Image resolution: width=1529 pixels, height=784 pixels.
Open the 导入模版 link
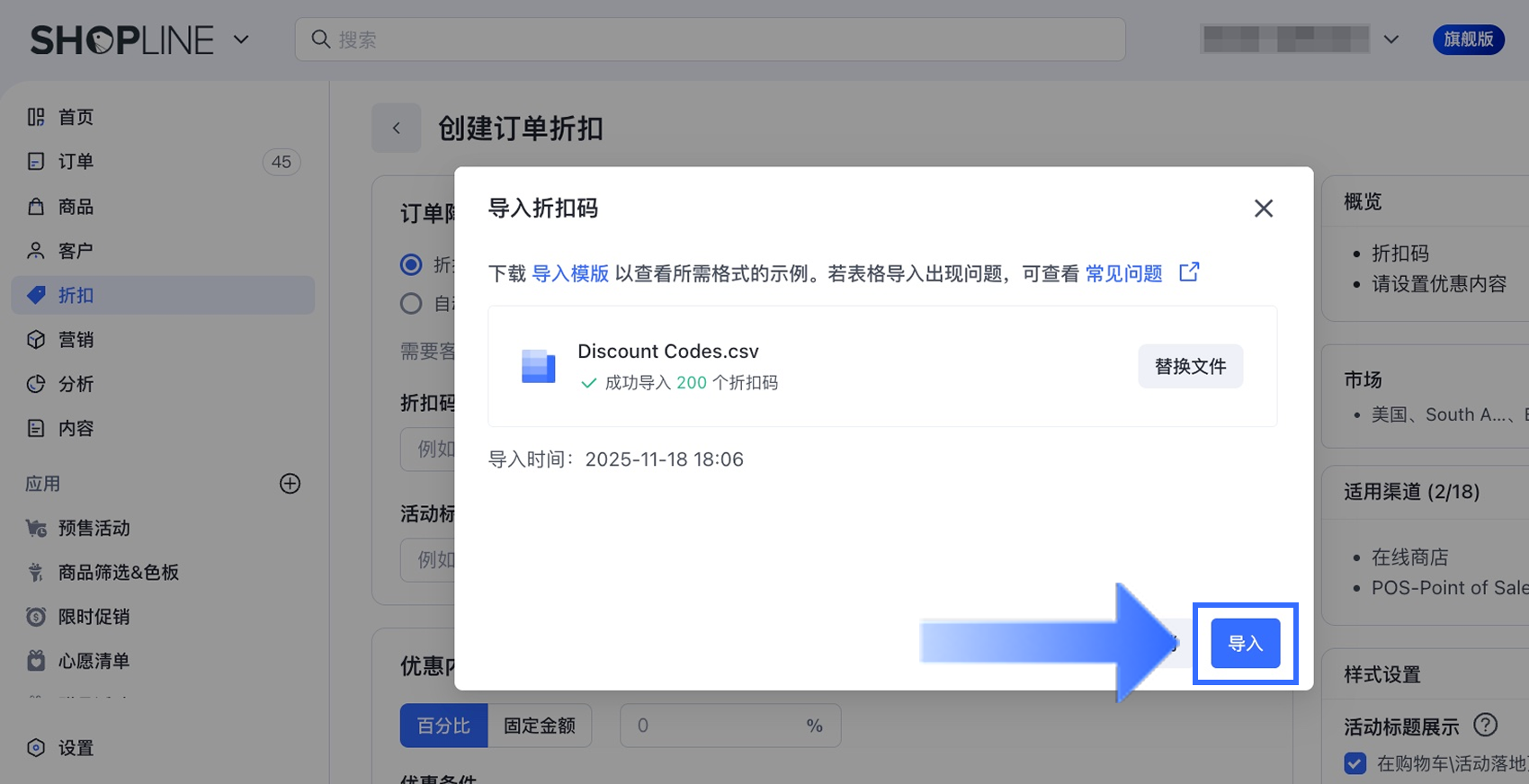pyautogui.click(x=570, y=273)
